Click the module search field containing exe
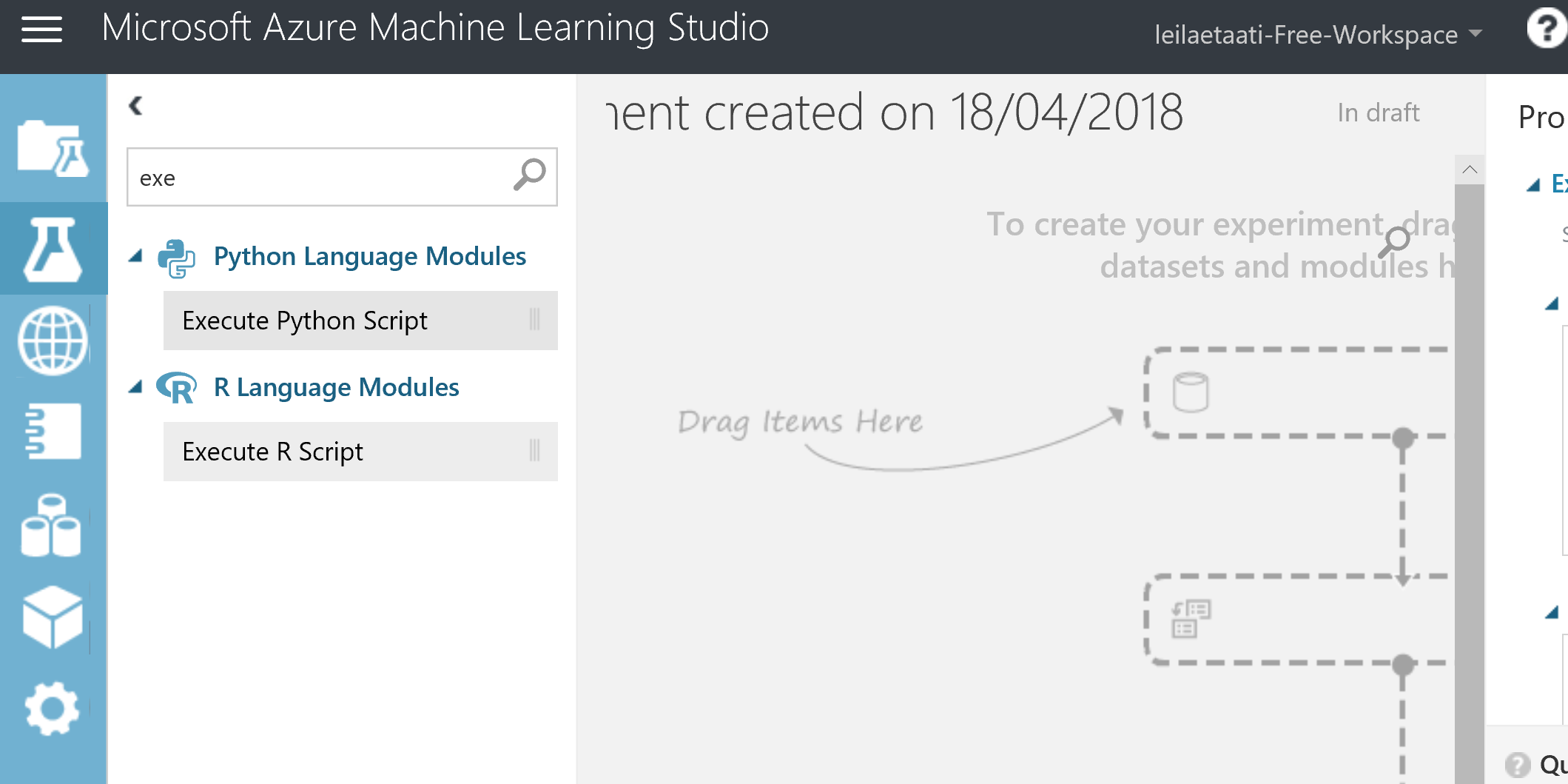The width and height of the screenshot is (1568, 784). pos(318,178)
